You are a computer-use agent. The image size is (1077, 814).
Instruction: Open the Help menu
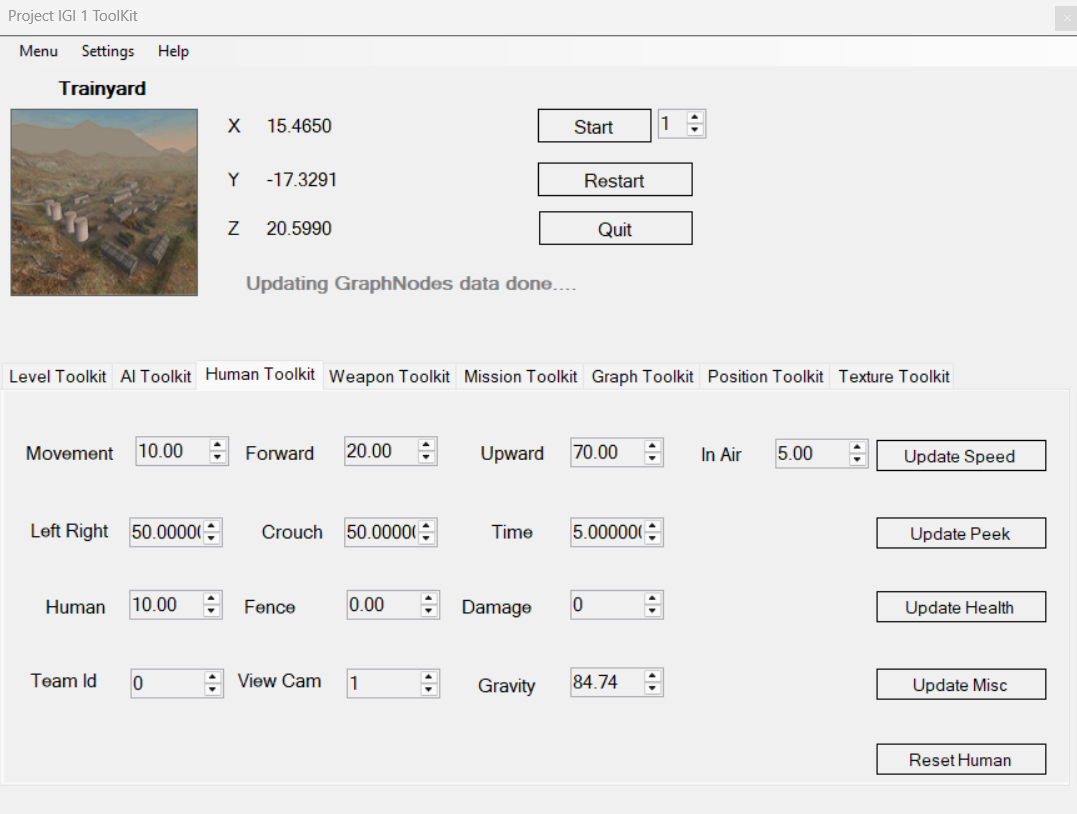tap(173, 51)
